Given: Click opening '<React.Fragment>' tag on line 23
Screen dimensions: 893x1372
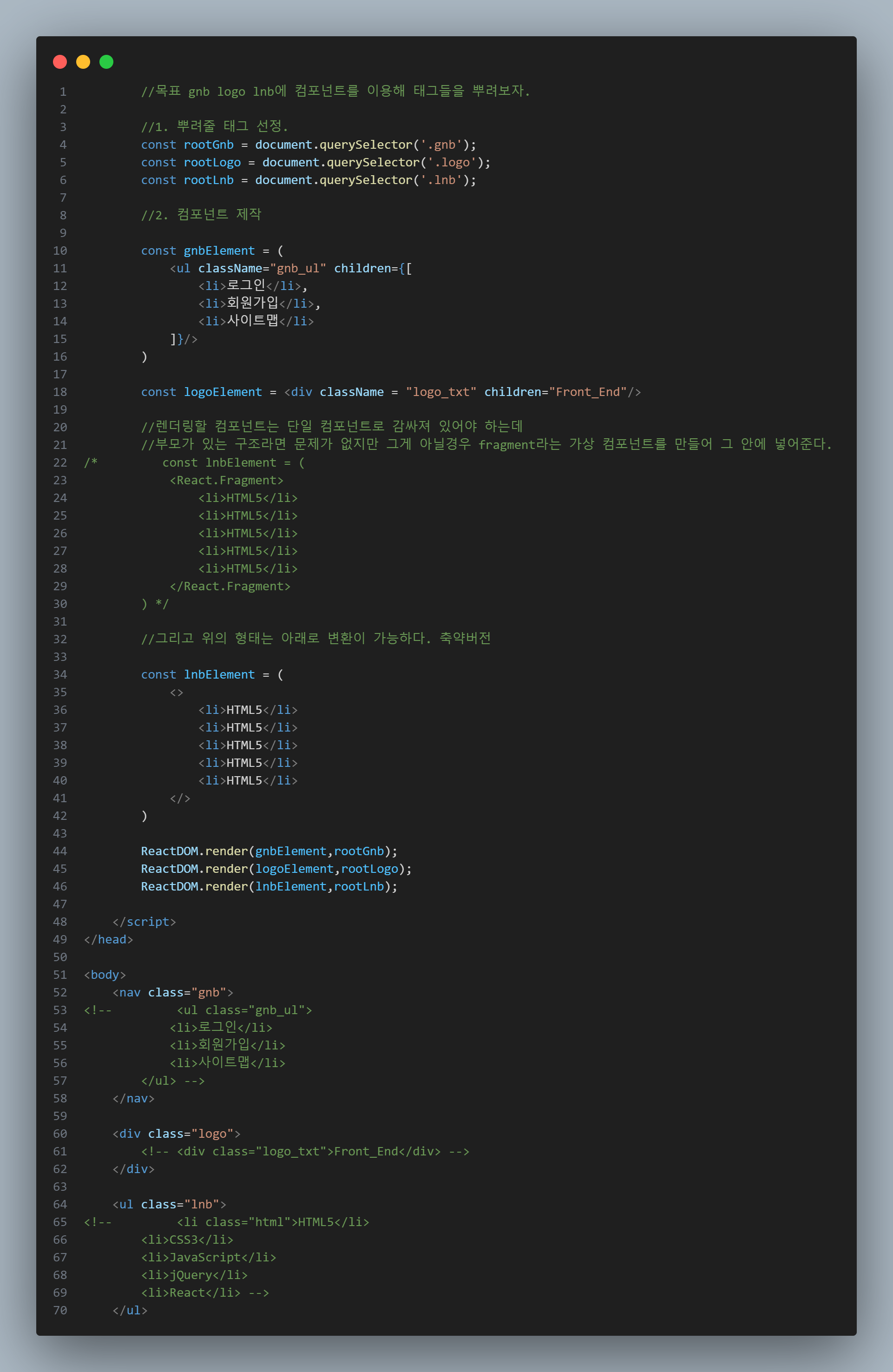Looking at the screenshot, I should pos(226,480).
